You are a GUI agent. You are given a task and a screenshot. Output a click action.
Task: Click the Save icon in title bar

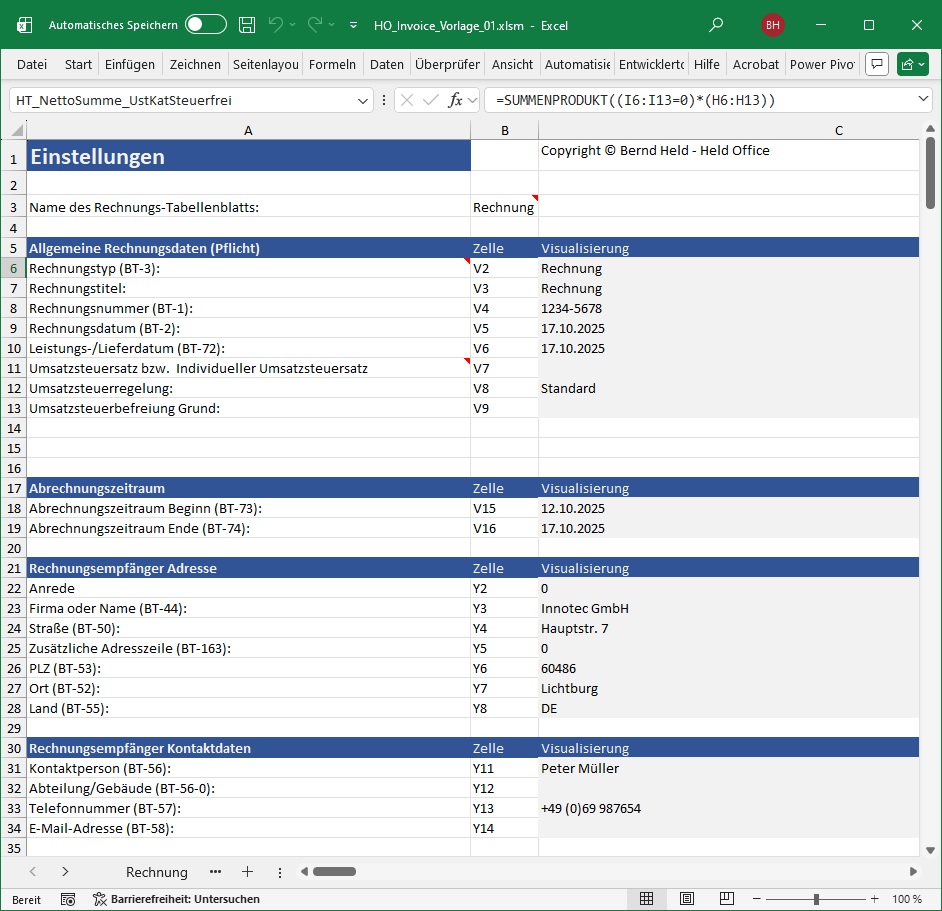[247, 25]
